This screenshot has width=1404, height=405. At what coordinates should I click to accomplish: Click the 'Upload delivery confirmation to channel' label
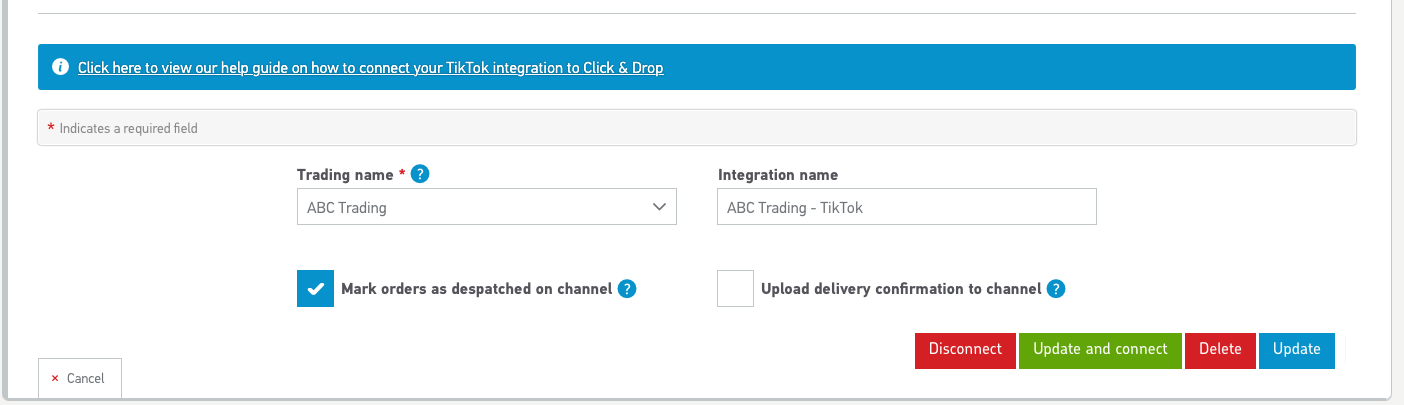901,289
